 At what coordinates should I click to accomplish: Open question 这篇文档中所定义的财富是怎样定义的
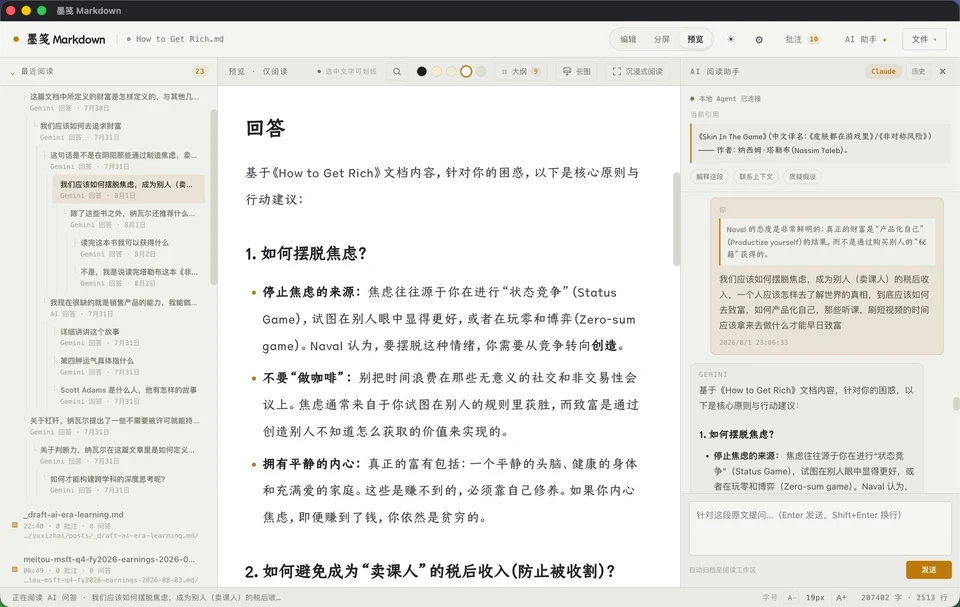pyautogui.click(x=114, y=102)
